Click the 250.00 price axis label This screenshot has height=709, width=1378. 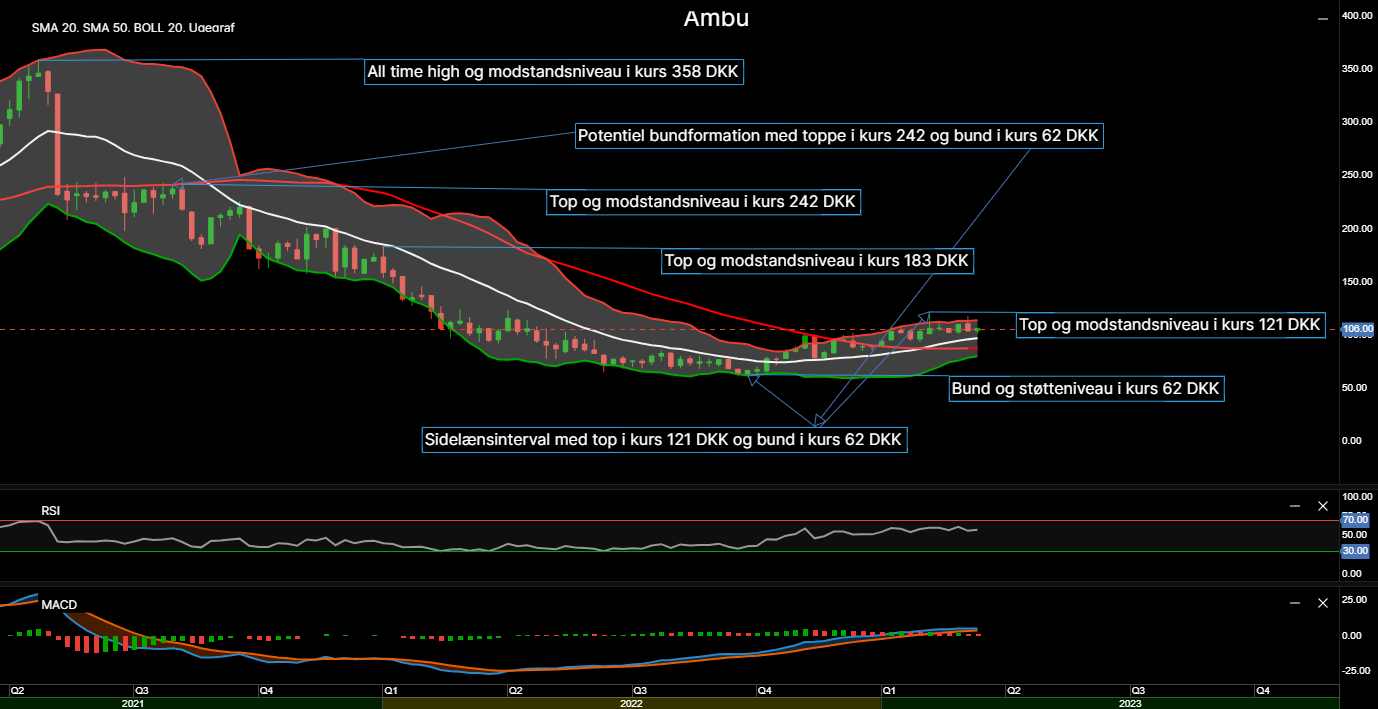[x=1357, y=175]
